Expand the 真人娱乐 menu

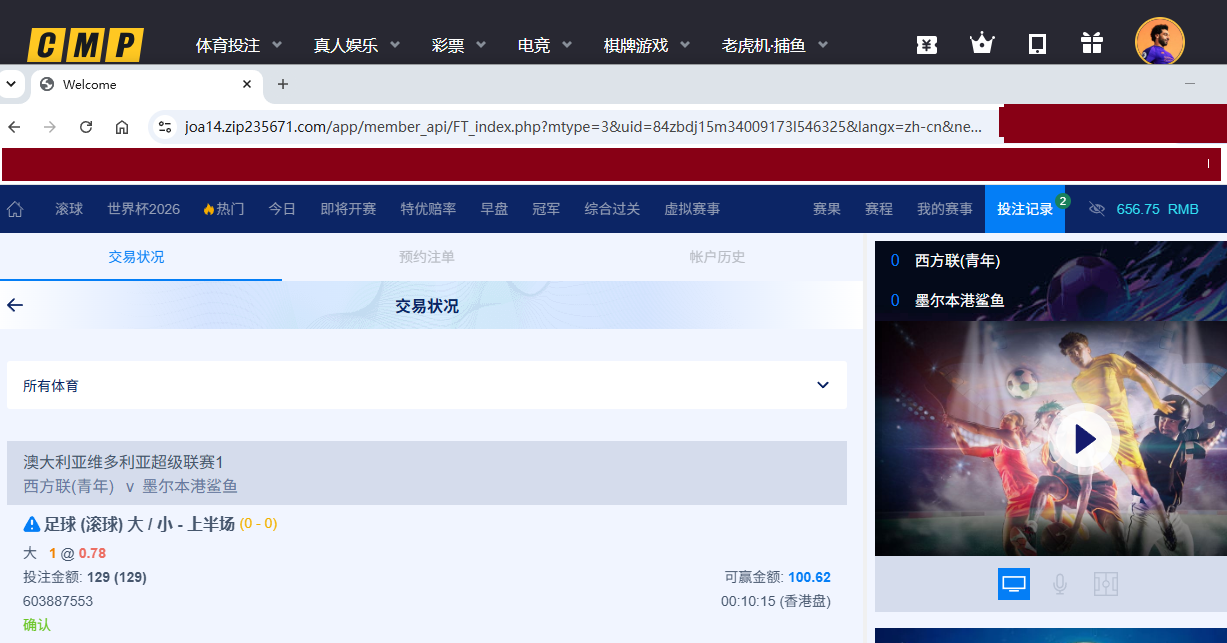point(357,45)
